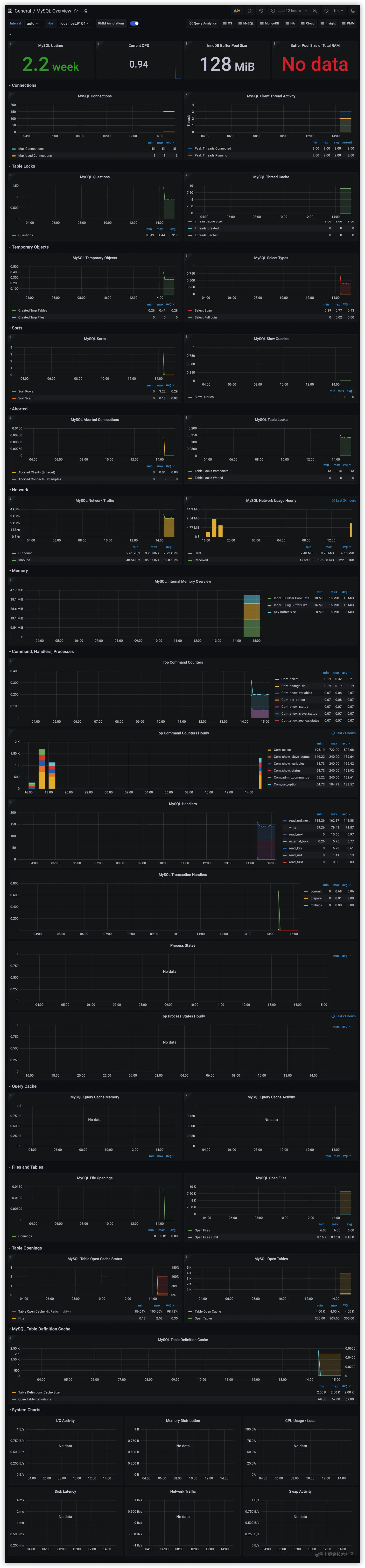Click the cycle view mode monitor icon

pyautogui.click(x=353, y=10)
